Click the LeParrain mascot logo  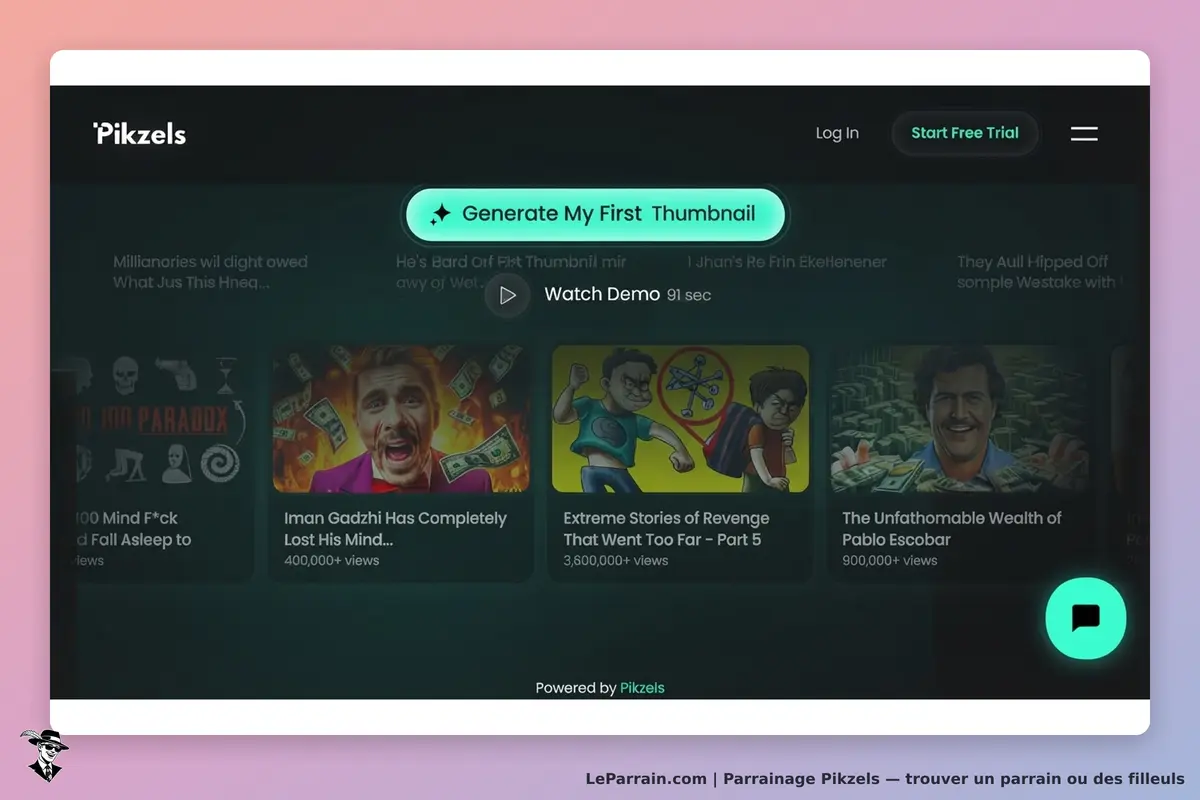click(x=44, y=755)
